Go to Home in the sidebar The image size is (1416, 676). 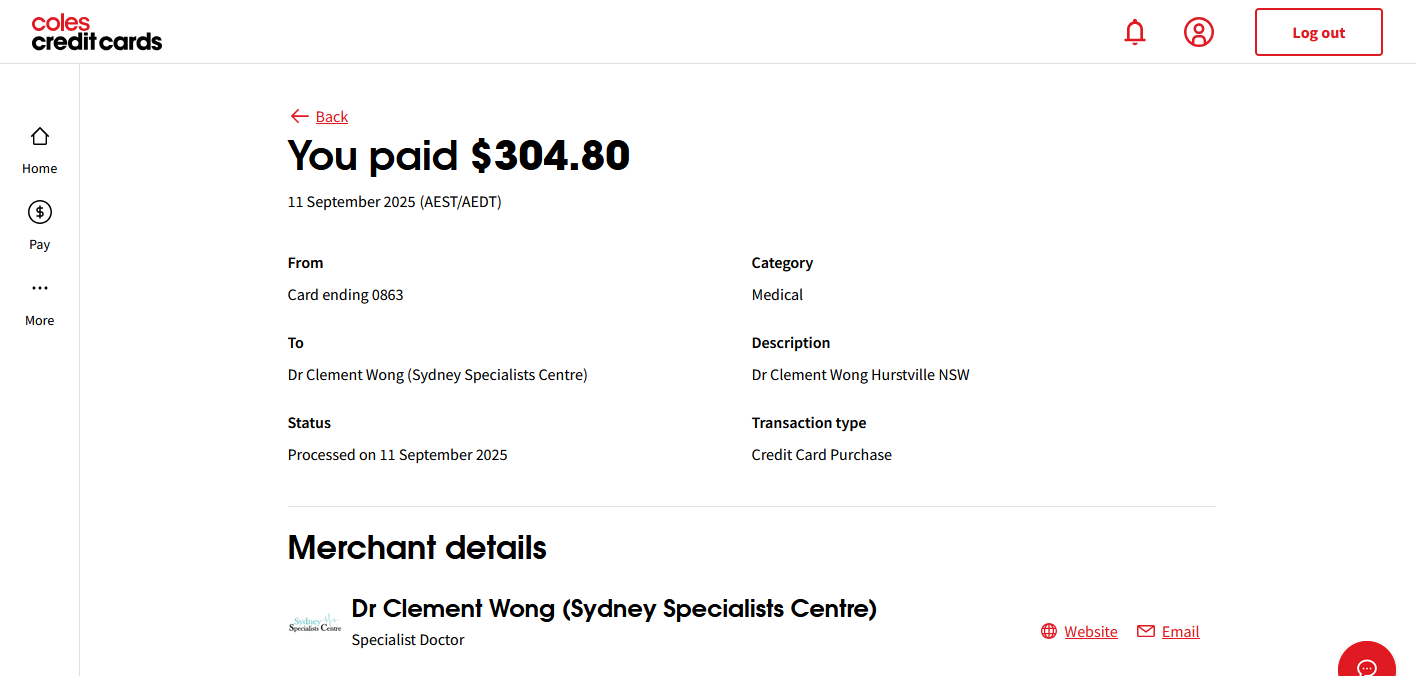[x=40, y=149]
